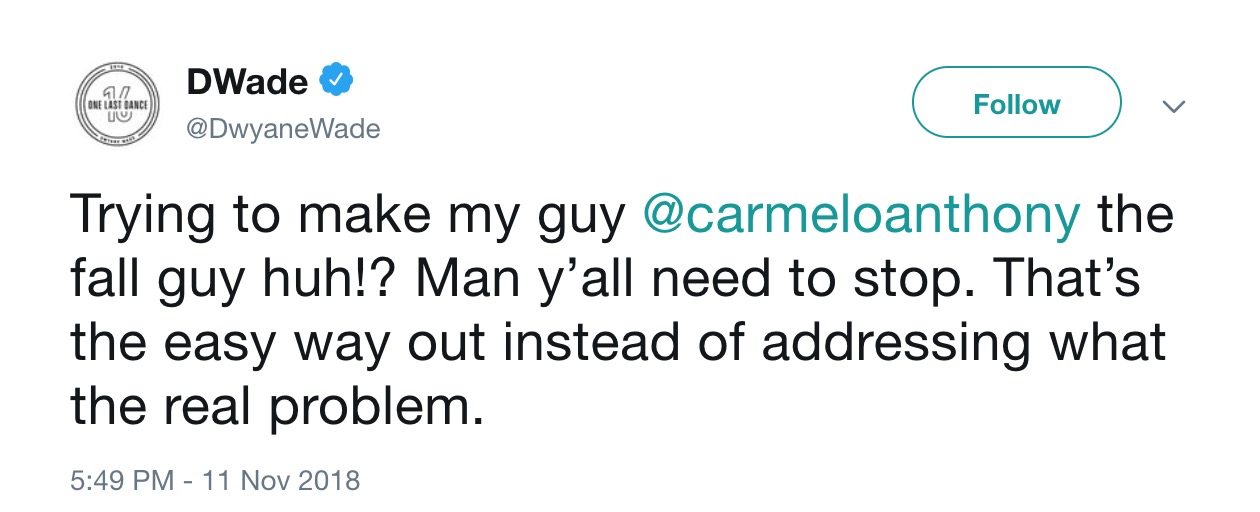This screenshot has width=1260, height=512.
Task: Click the word "the" after the mention
Action: pos(1134,216)
